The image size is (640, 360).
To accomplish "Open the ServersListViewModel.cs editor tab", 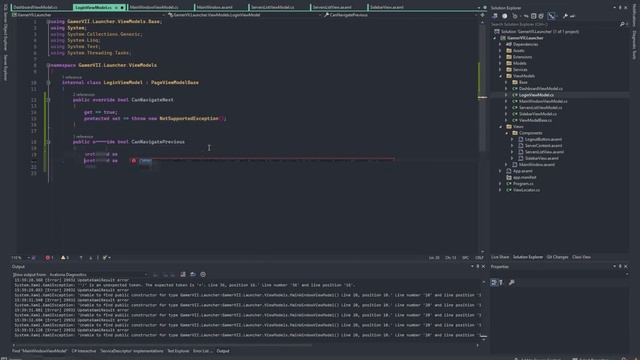I will tap(273, 7).
